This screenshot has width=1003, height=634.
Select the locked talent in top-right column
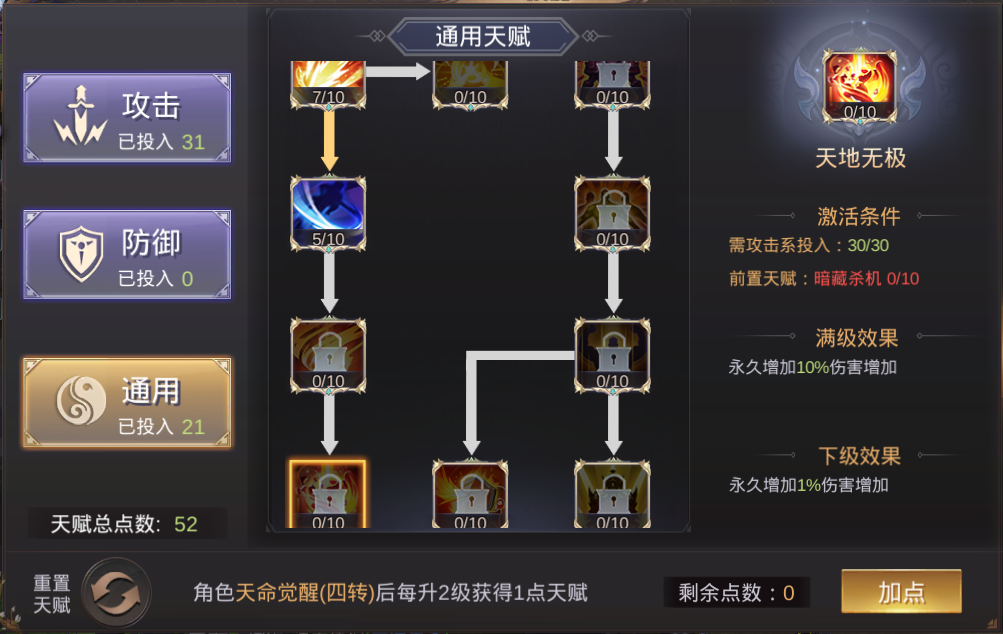coord(612,84)
